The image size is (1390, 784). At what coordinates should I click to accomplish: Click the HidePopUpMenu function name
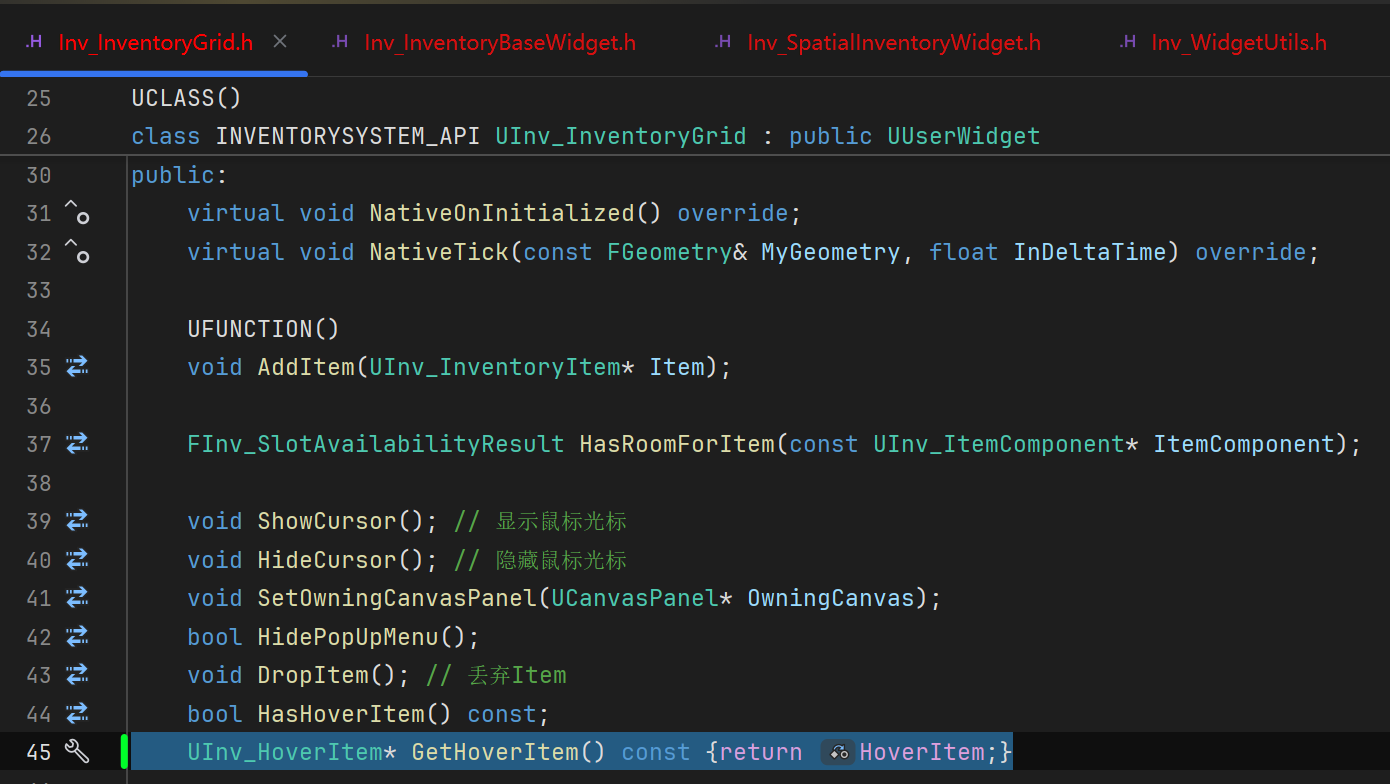348,637
